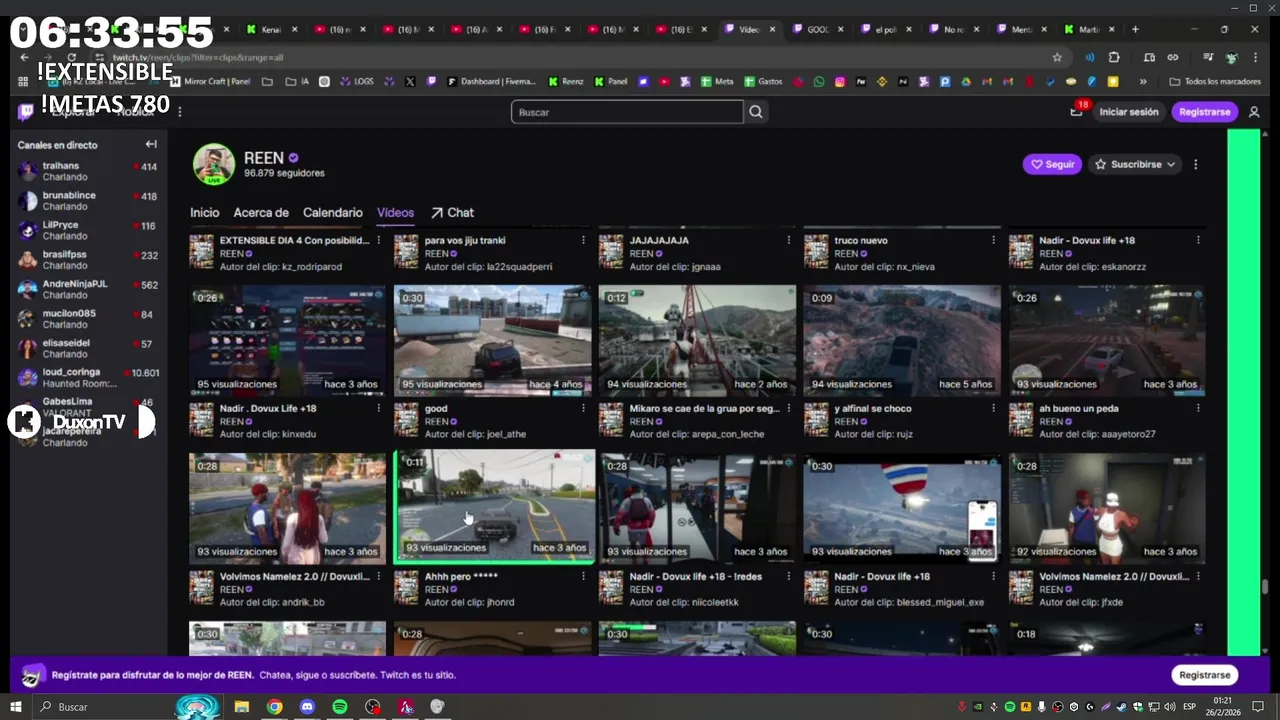The width and height of the screenshot is (1280, 720).
Task: Click Registrarse in the purple bottom banner
Action: (1204, 675)
